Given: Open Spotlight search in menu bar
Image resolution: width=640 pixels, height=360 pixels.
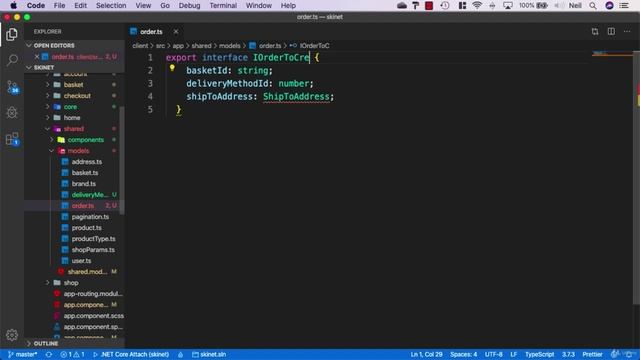Looking at the screenshot, I should tap(593, 6).
